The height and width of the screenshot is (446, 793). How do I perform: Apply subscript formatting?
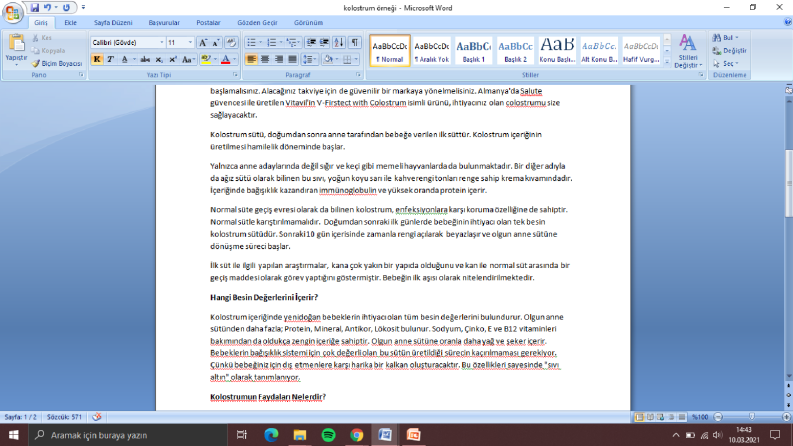click(159, 60)
